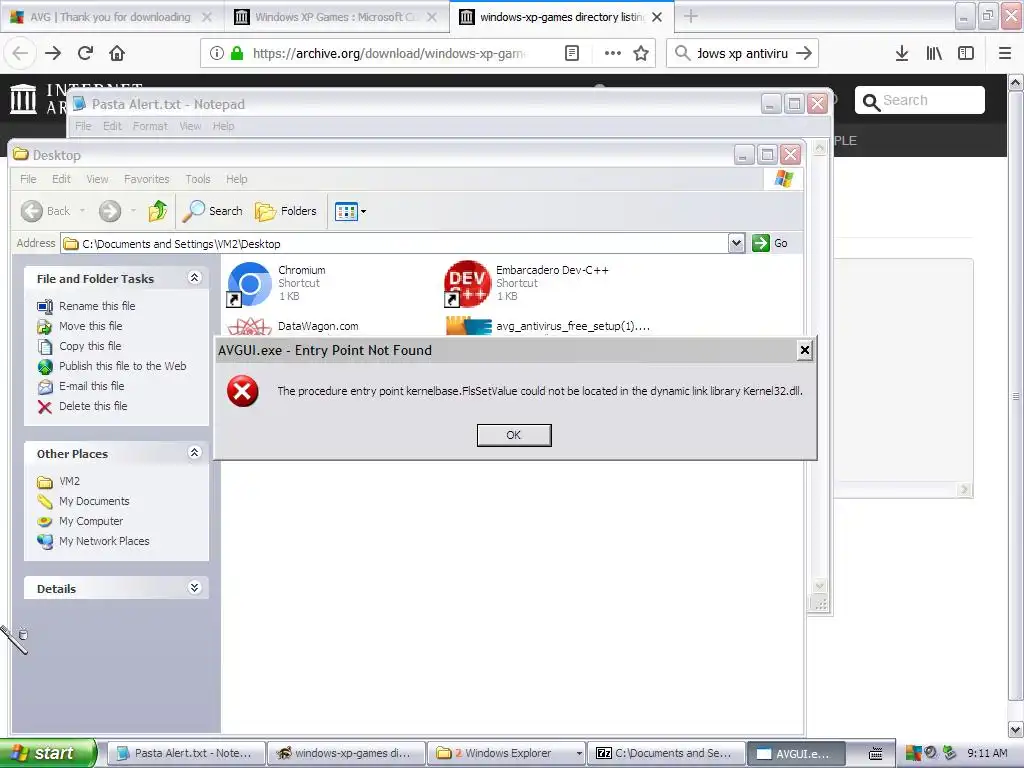Click the Start button
The height and width of the screenshot is (768, 1024).
[x=47, y=753]
